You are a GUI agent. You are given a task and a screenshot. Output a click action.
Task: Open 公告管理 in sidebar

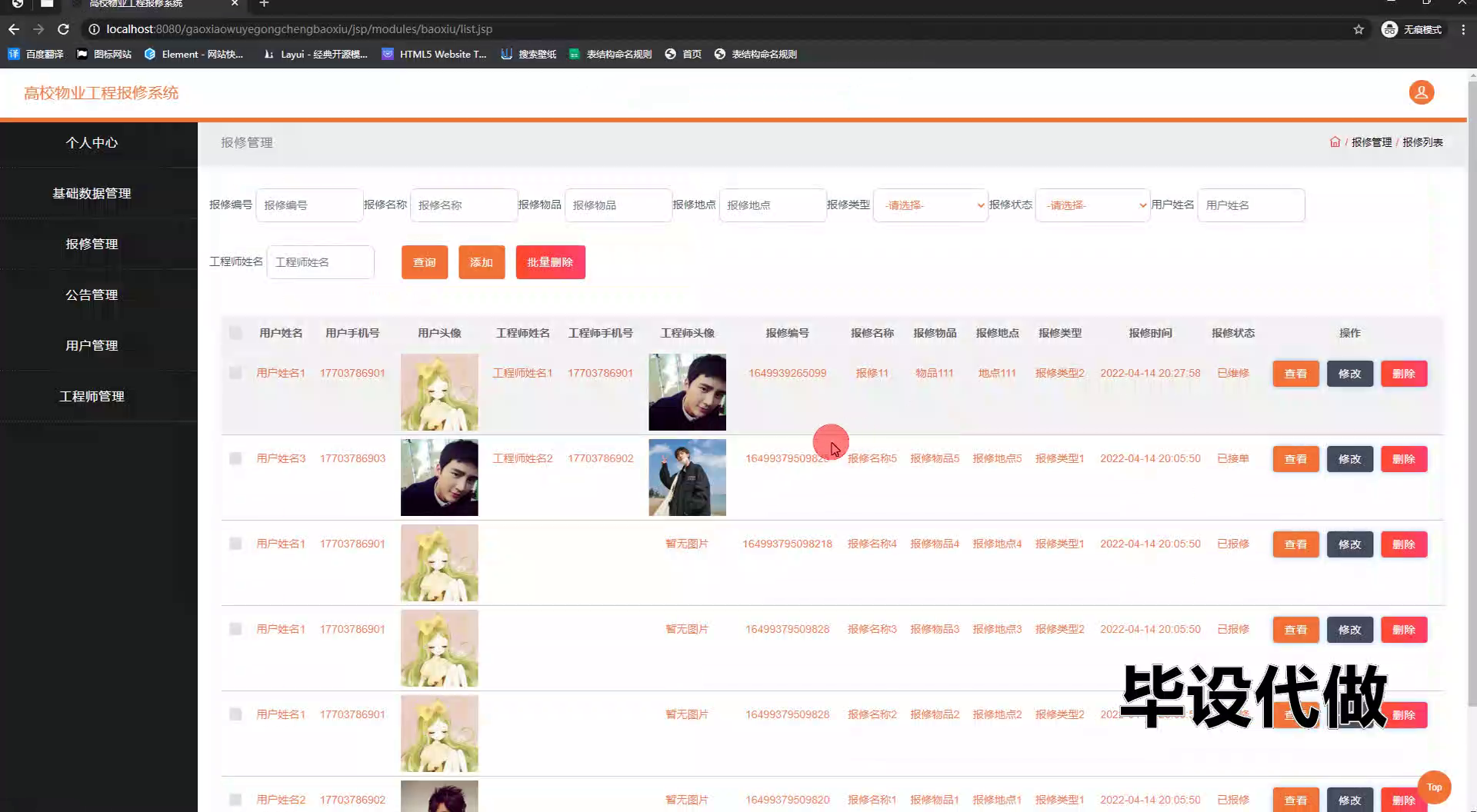[92, 295]
